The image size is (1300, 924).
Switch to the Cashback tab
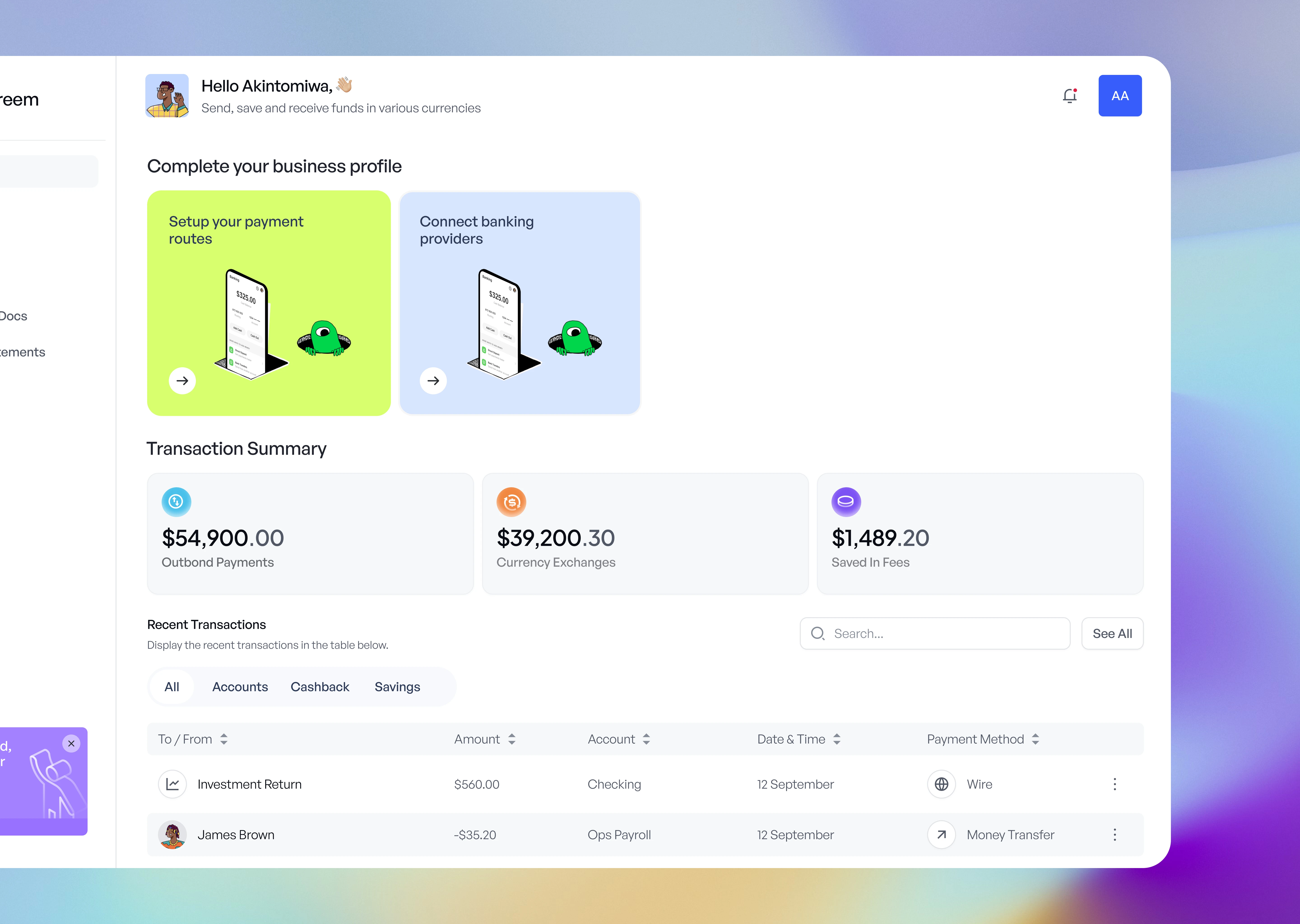coord(320,687)
